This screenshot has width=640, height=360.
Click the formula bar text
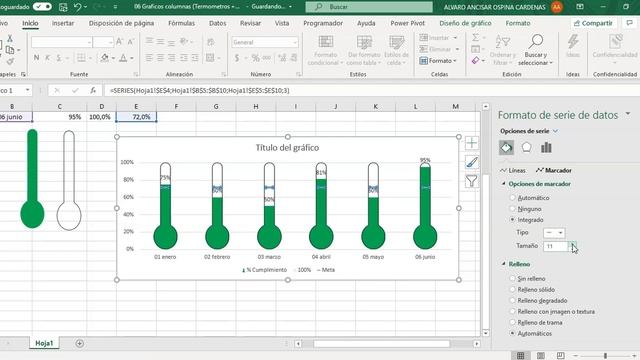click(x=200, y=90)
